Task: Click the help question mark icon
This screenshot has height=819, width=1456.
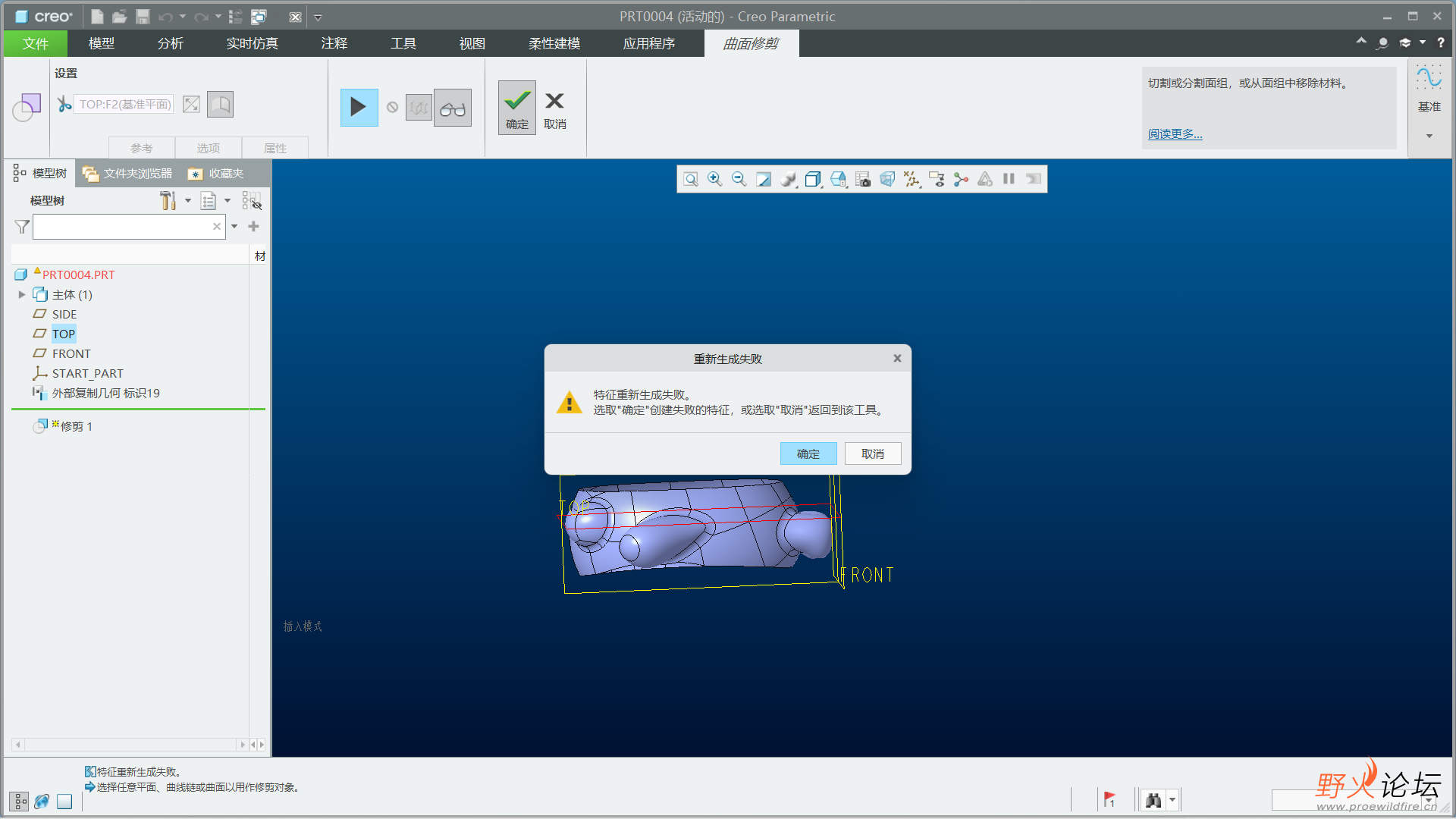Action: point(1441,42)
